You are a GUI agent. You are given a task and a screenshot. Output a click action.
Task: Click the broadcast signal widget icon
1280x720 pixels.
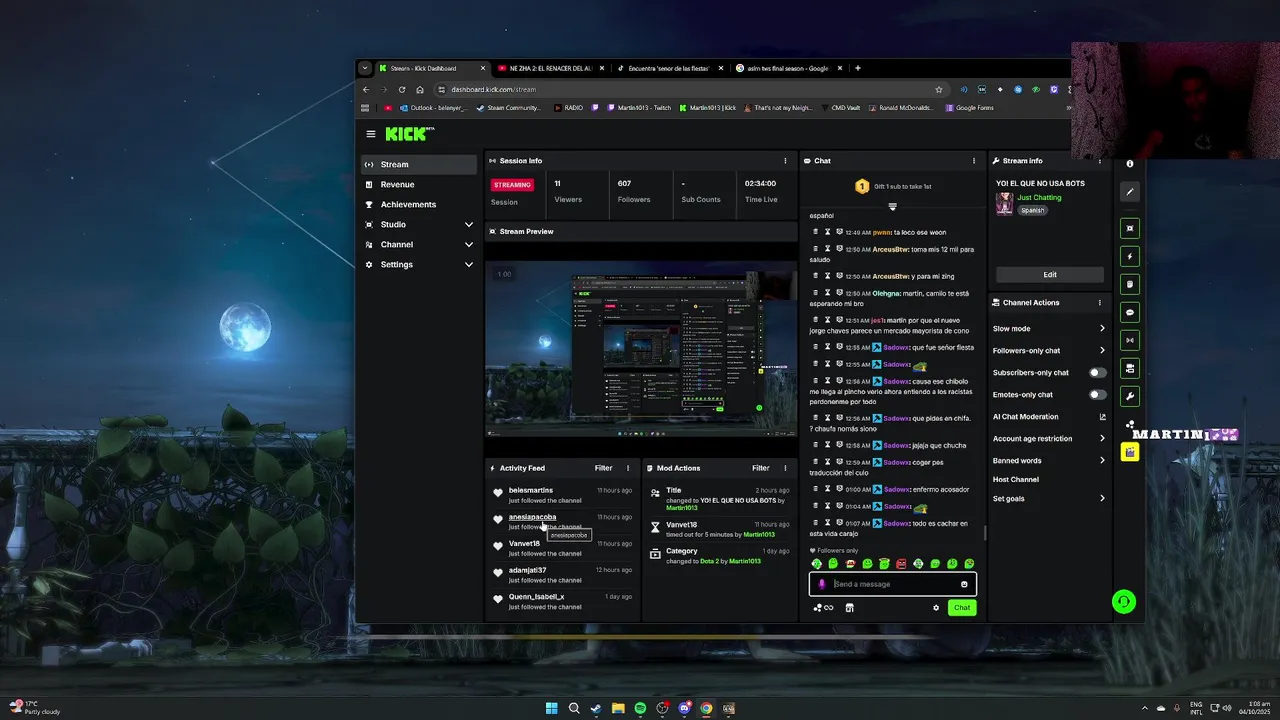(x=1130, y=340)
